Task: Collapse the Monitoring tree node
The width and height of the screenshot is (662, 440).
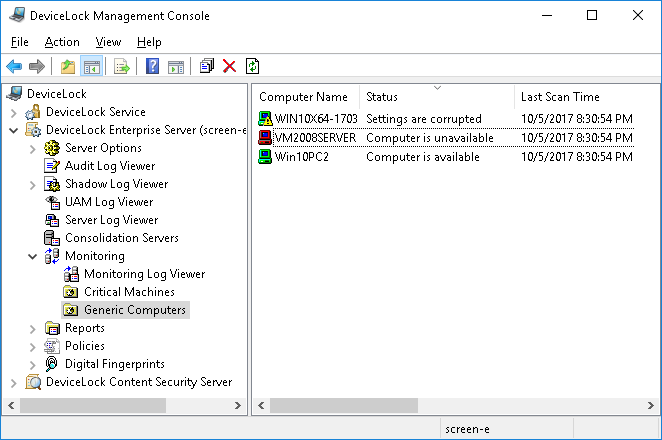Action: click(32, 256)
